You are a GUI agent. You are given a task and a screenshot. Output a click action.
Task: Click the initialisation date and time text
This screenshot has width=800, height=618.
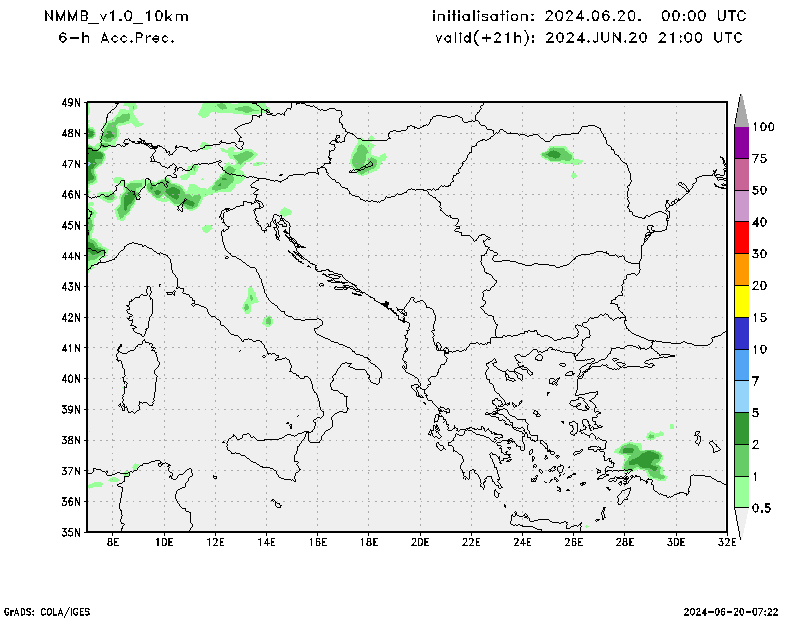coord(588,17)
